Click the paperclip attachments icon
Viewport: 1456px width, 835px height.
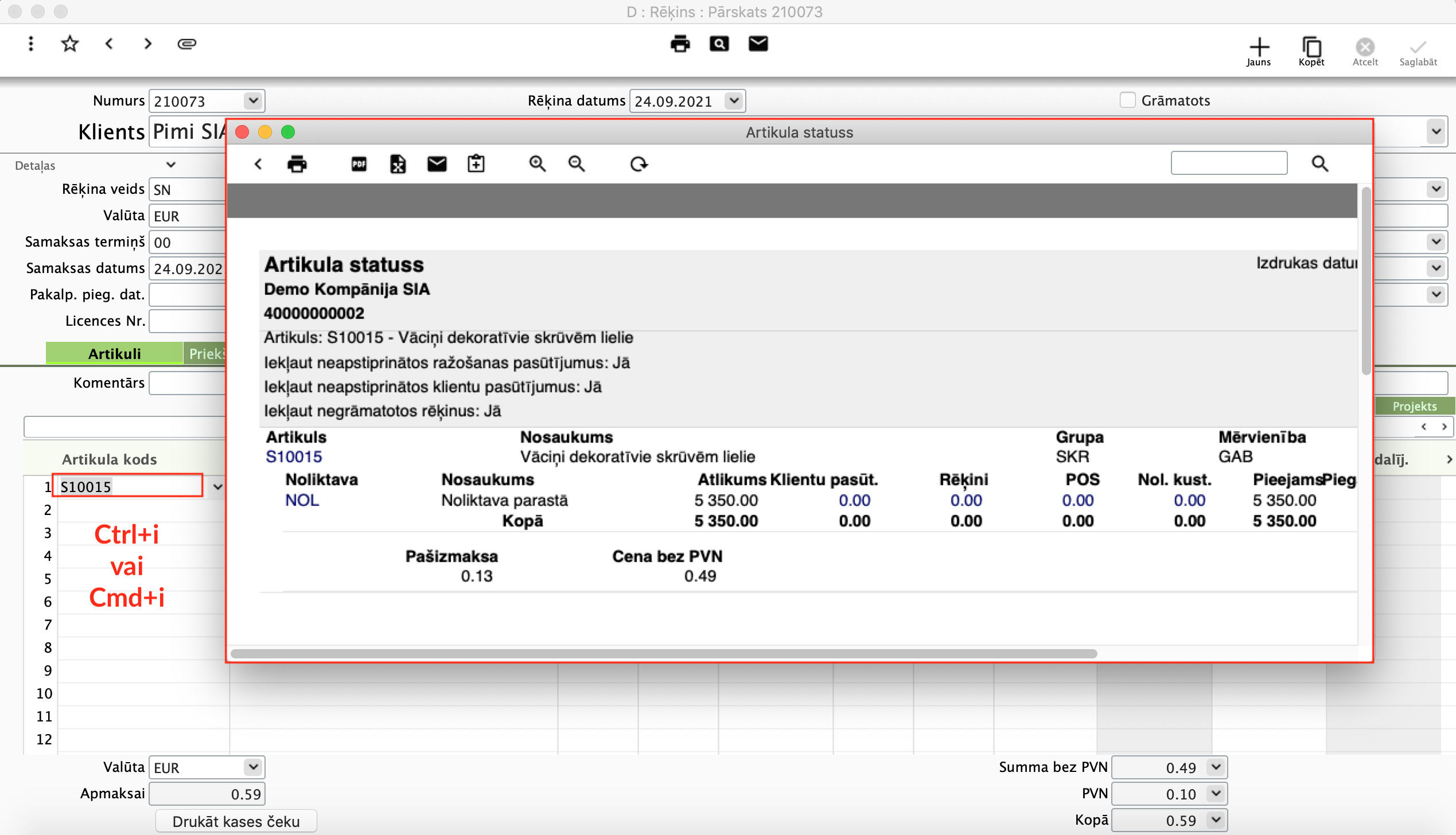[x=187, y=44]
